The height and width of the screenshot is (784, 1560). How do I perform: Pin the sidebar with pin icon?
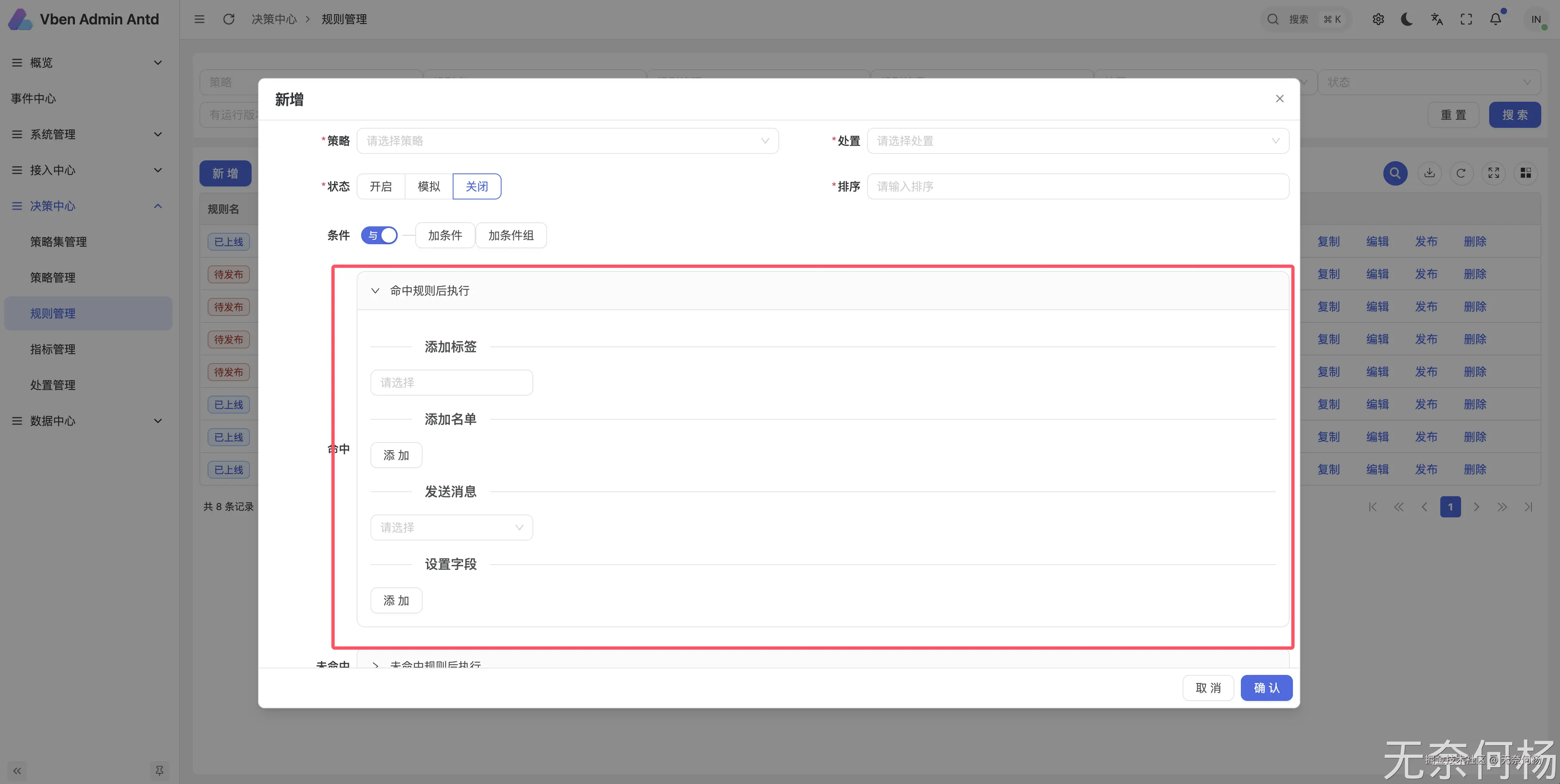click(159, 770)
